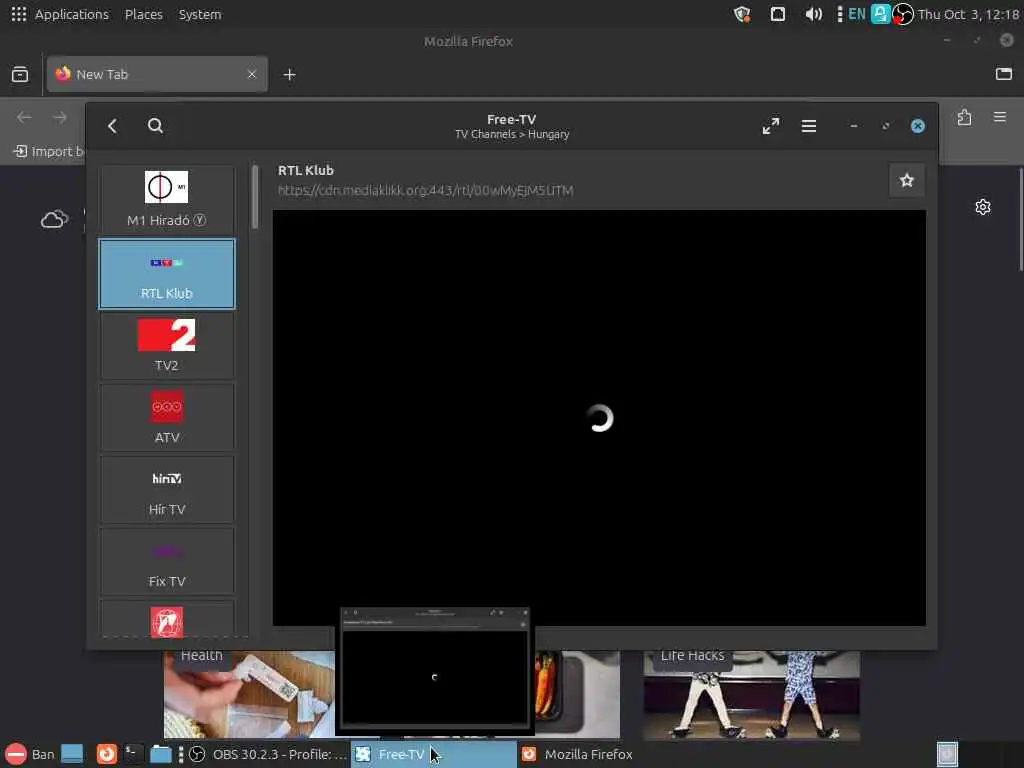Screen dimensions: 1024x768
Task: Click OBS tray icon in top panel
Action: 903,14
